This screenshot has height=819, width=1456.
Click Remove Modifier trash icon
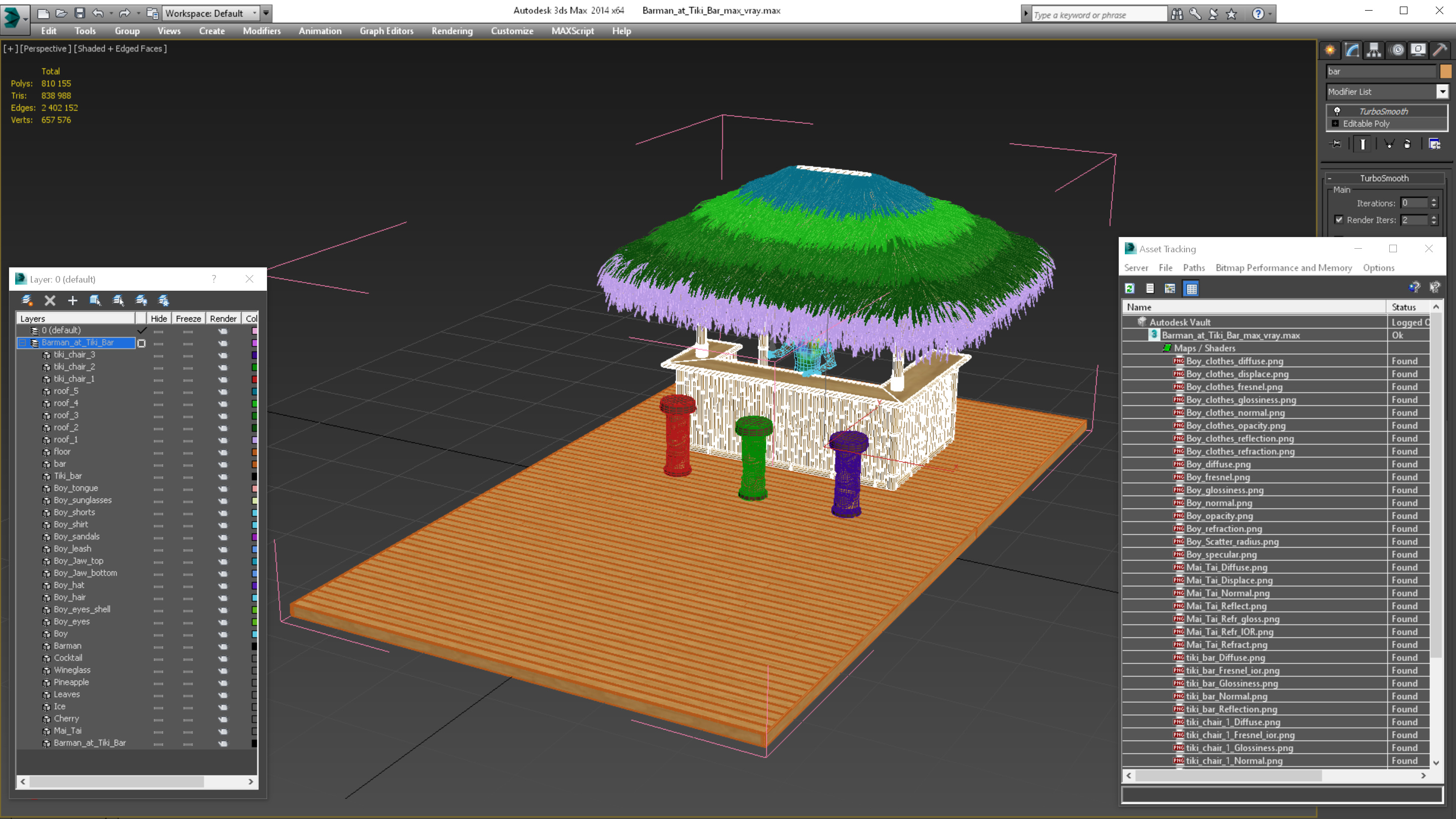tap(1407, 144)
